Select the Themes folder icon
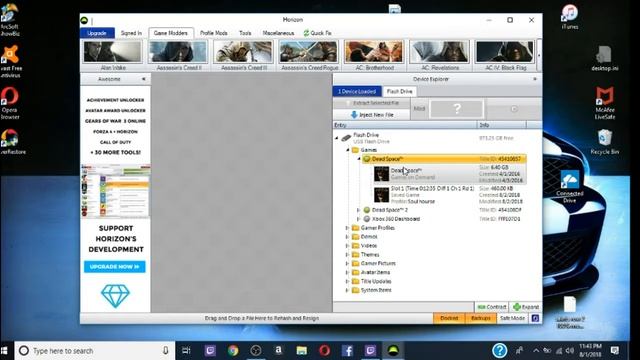The image size is (640, 360). (356, 255)
